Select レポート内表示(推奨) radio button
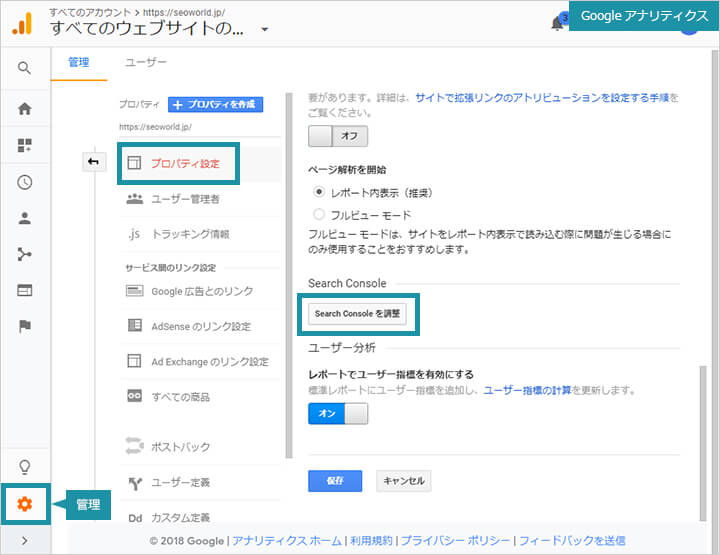Viewport: 720px width, 555px height. click(319, 192)
